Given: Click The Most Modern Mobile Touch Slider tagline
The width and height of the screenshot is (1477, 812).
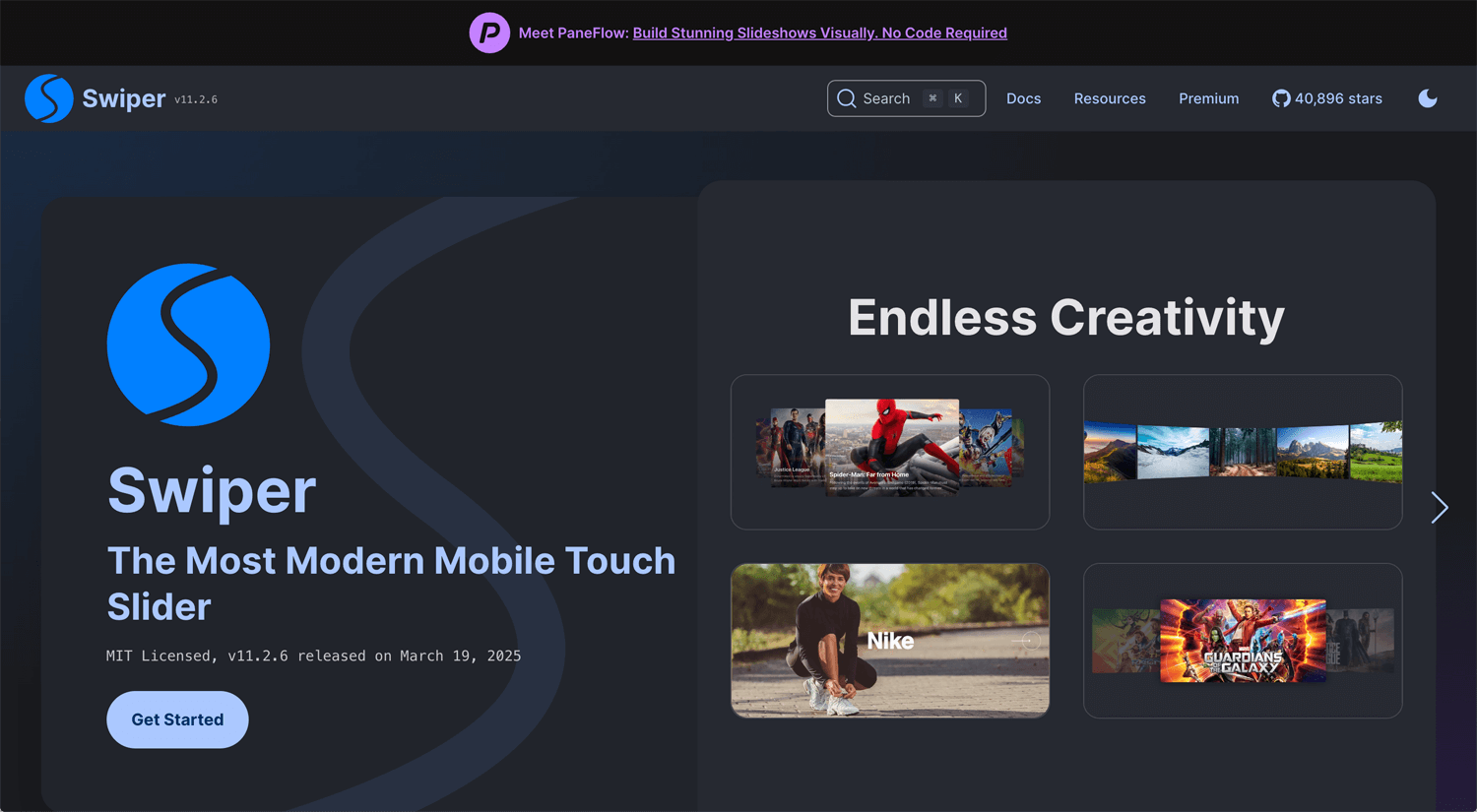Looking at the screenshot, I should pyautogui.click(x=391, y=584).
